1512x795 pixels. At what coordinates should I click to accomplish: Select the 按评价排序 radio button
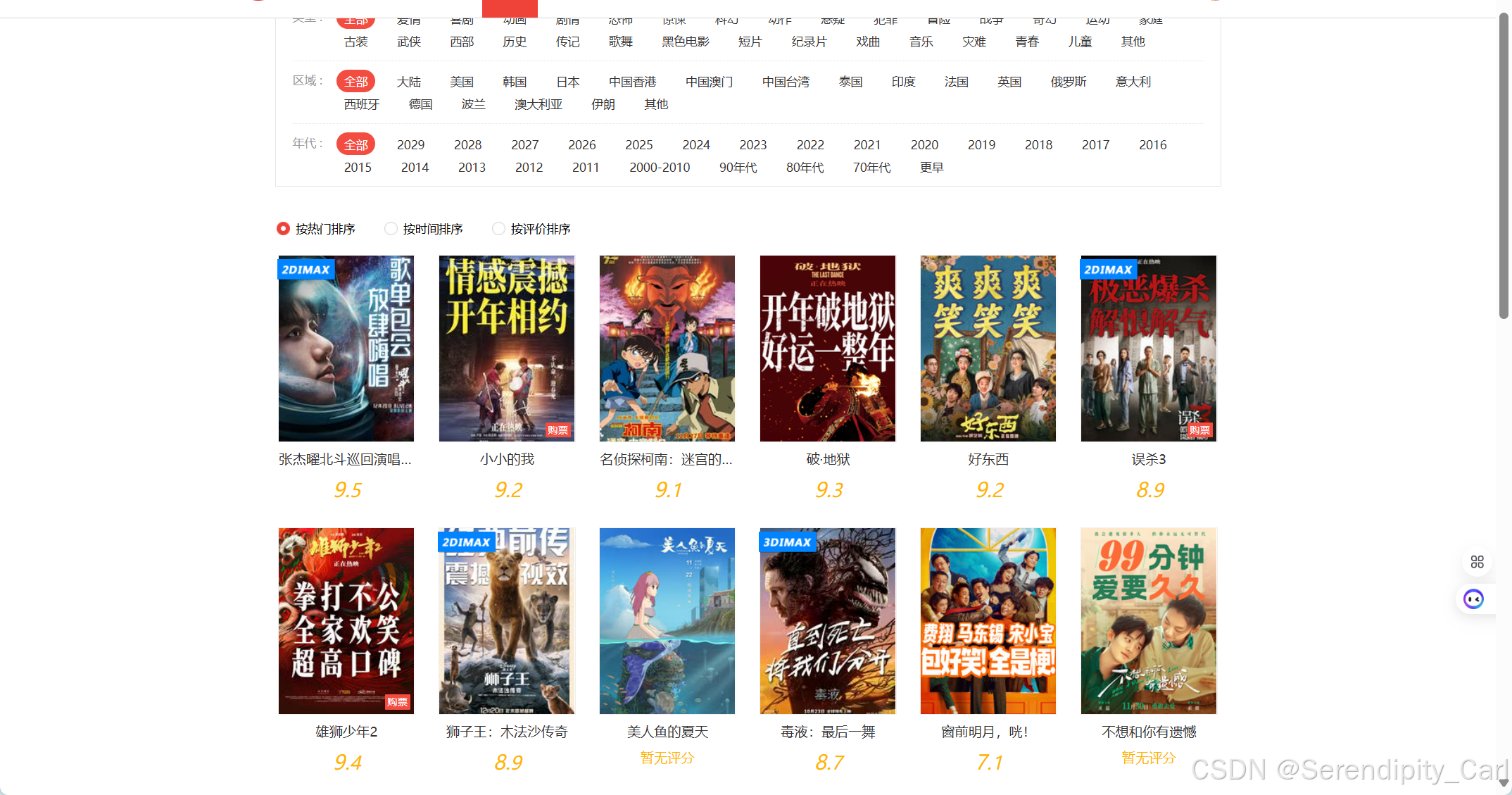click(499, 229)
